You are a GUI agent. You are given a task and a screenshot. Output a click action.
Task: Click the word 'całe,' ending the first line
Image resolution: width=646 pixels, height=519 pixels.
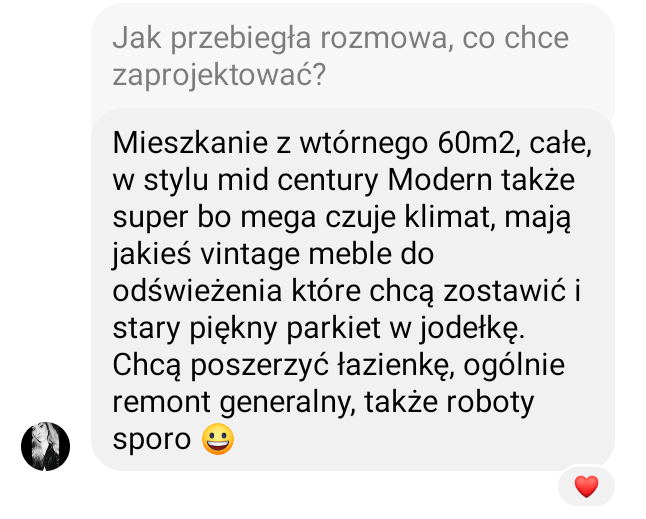[x=561, y=143]
